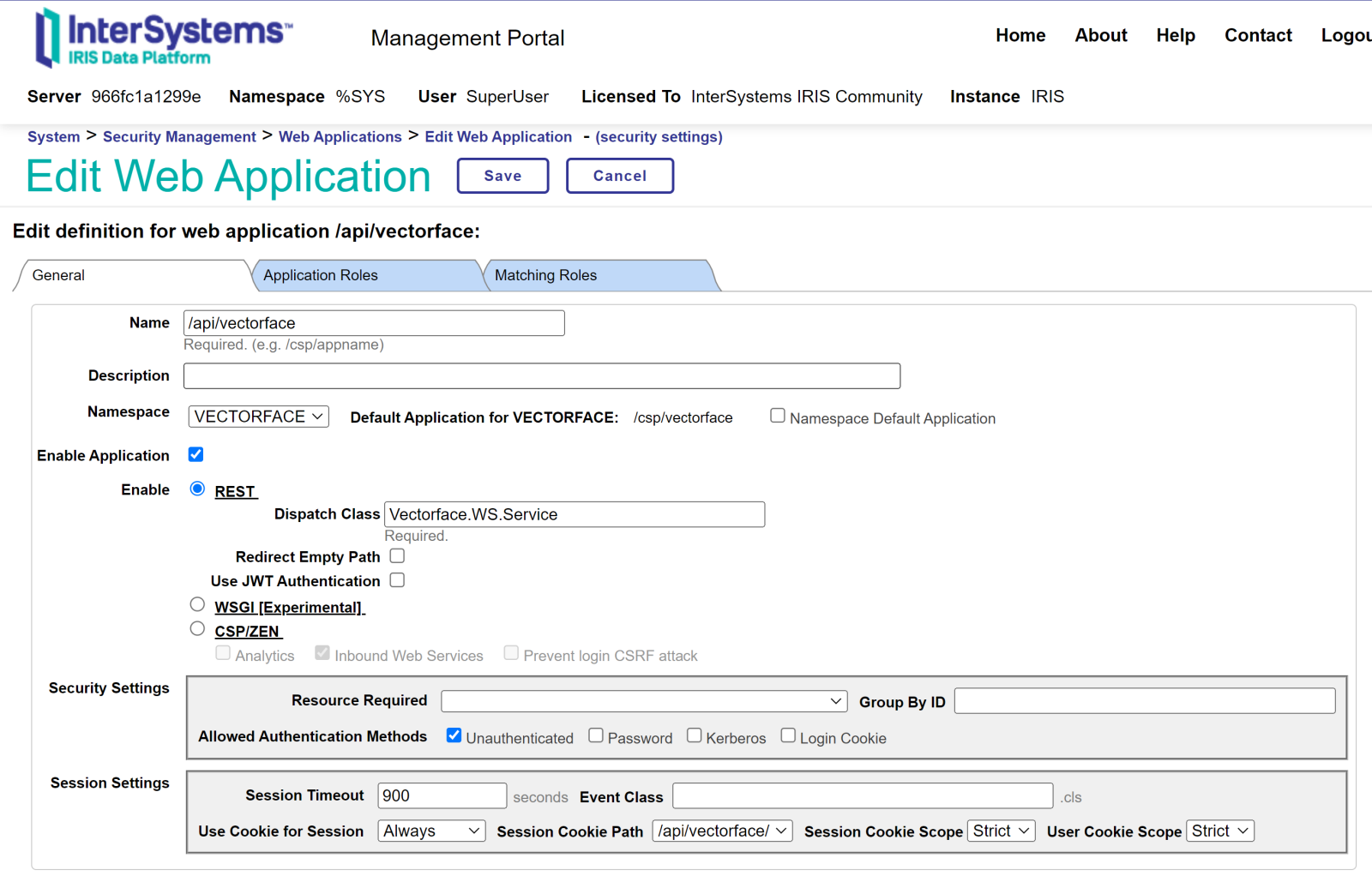Cancel editing the web application
Viewport: 1372px width, 876px height.
[619, 176]
